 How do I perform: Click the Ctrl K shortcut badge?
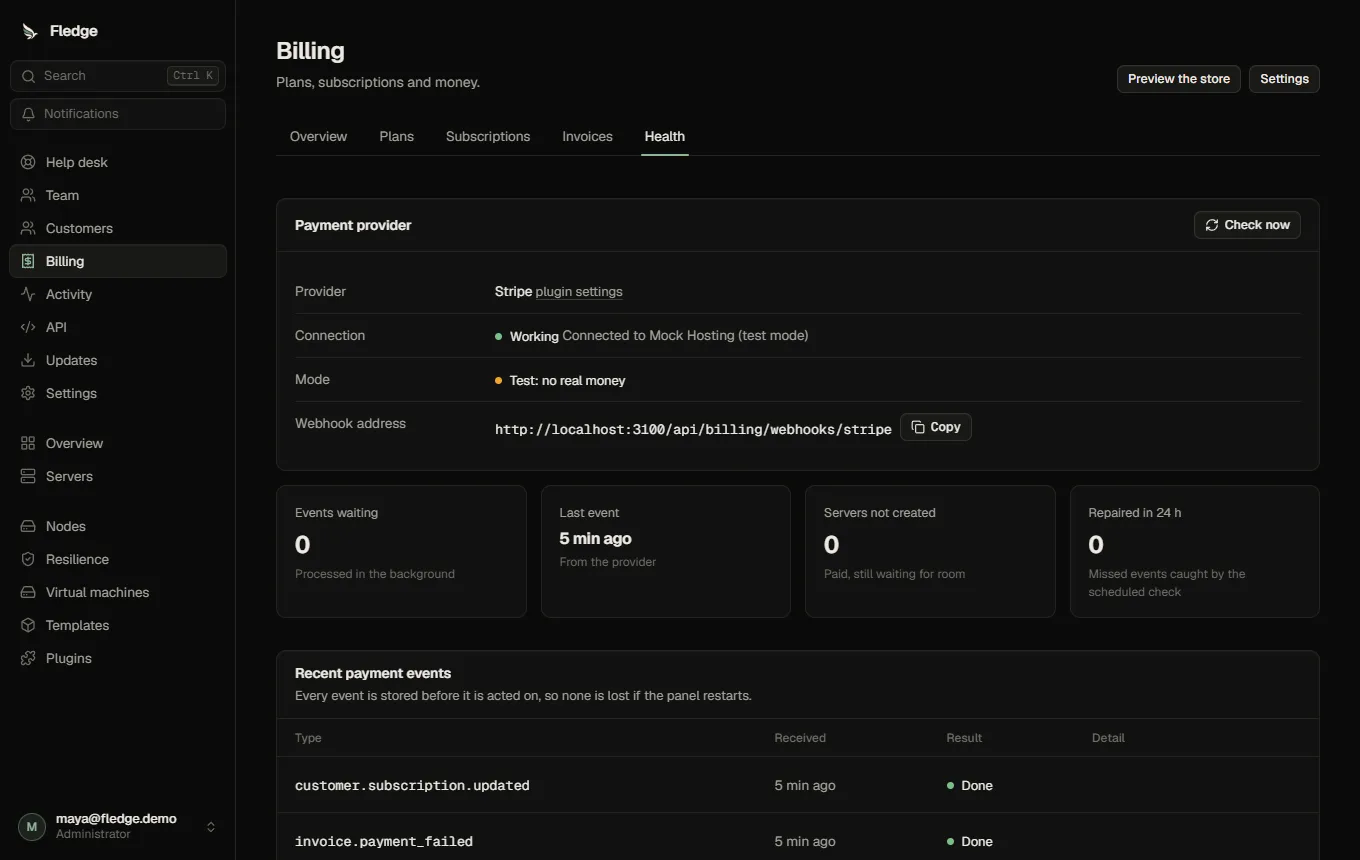click(x=193, y=76)
